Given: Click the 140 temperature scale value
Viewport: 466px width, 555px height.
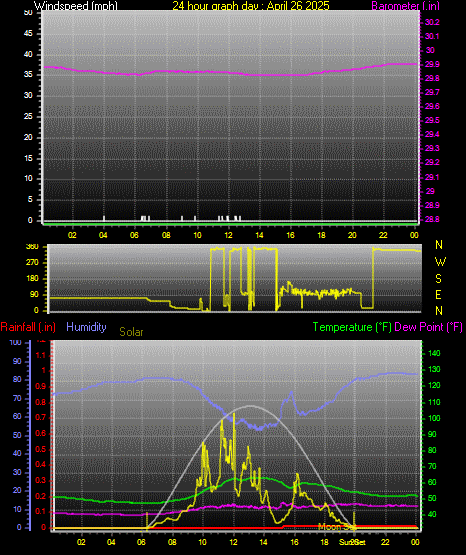Looking at the screenshot, I should (434, 353).
